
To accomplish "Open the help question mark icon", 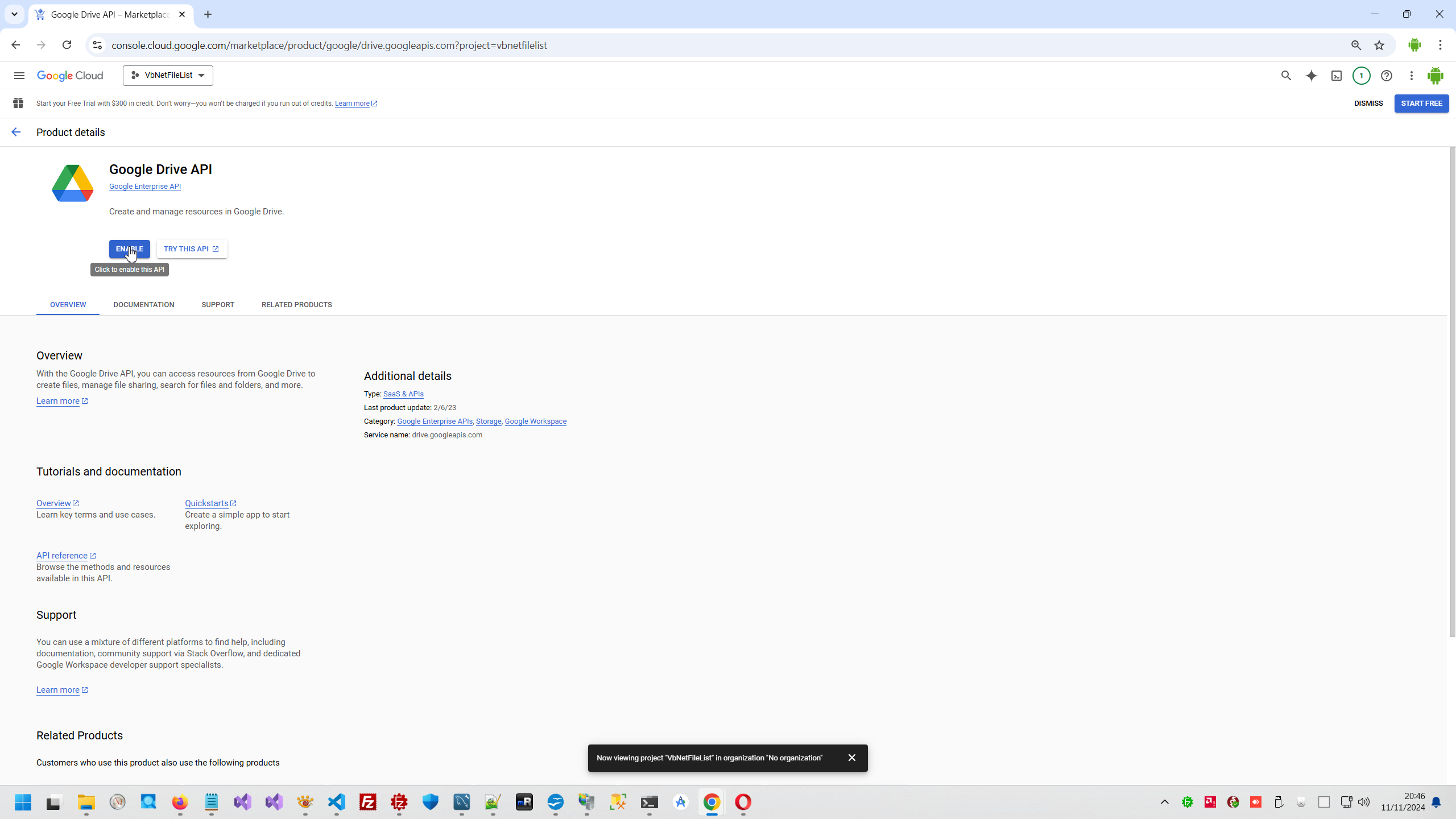I will [1386, 76].
